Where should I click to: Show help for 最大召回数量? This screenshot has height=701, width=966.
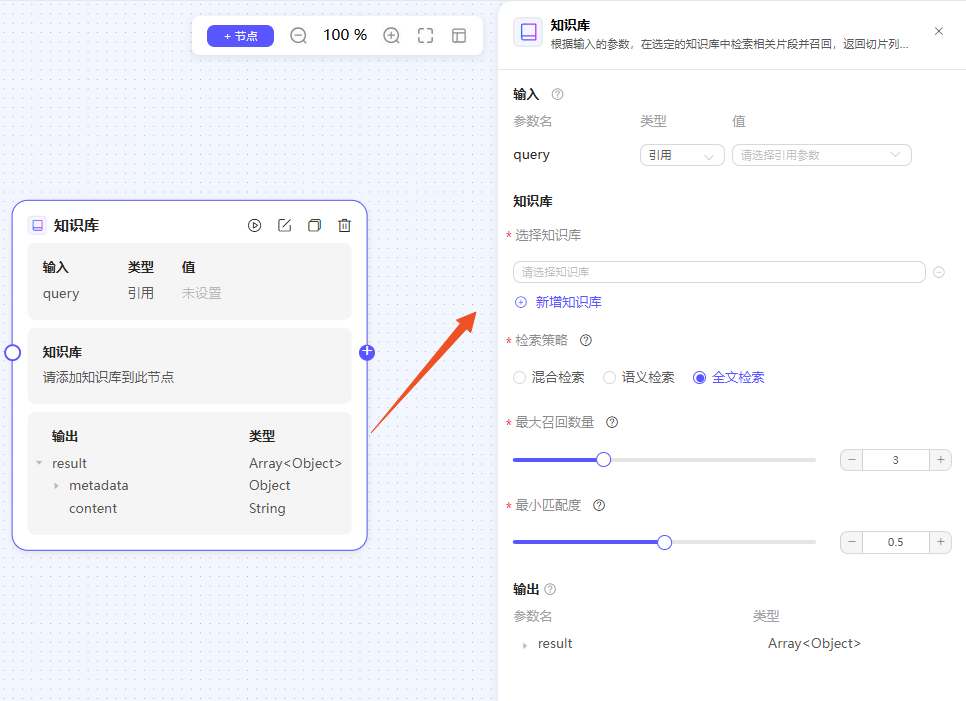coord(612,422)
